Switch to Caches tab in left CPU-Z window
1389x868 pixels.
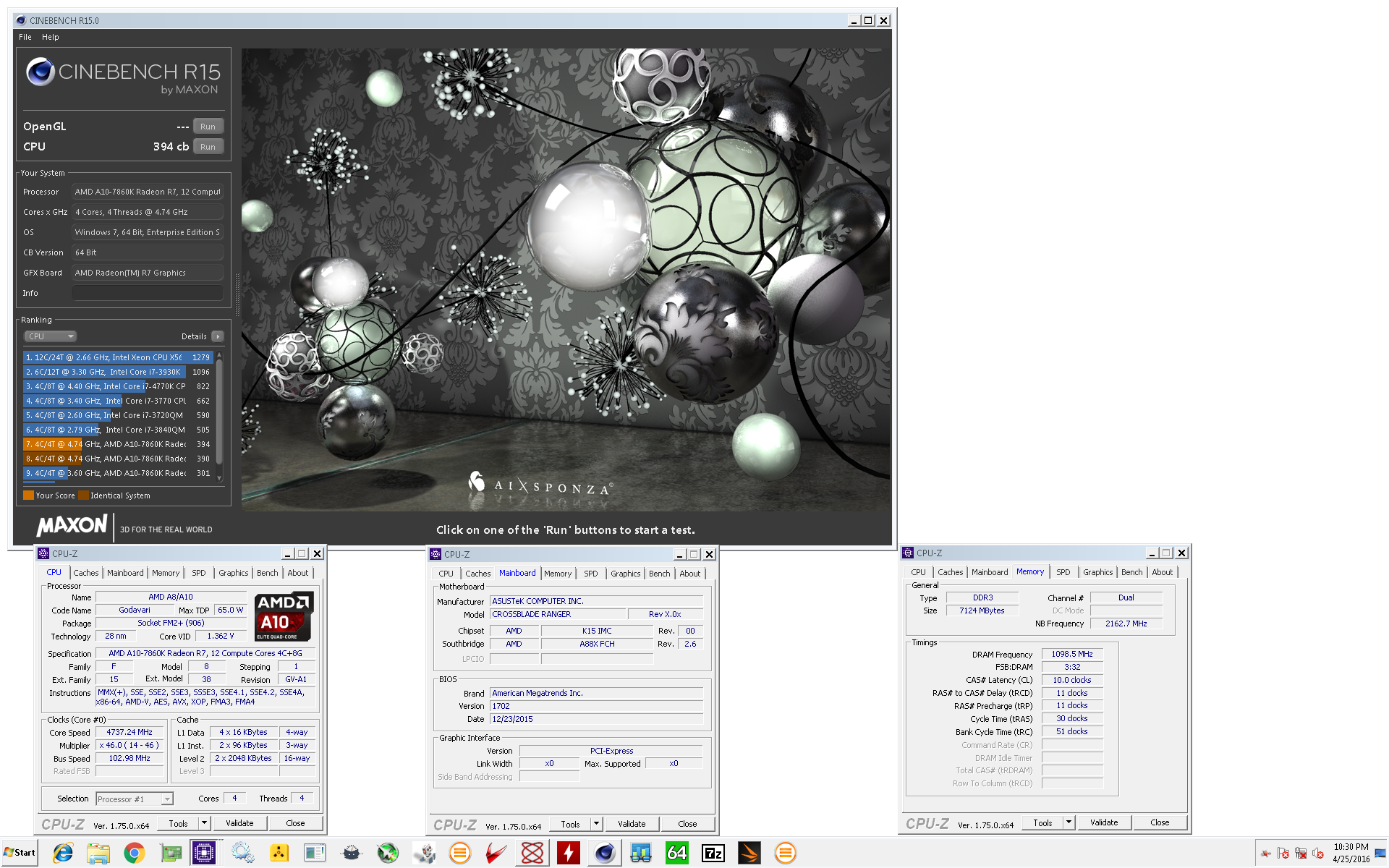tap(86, 573)
